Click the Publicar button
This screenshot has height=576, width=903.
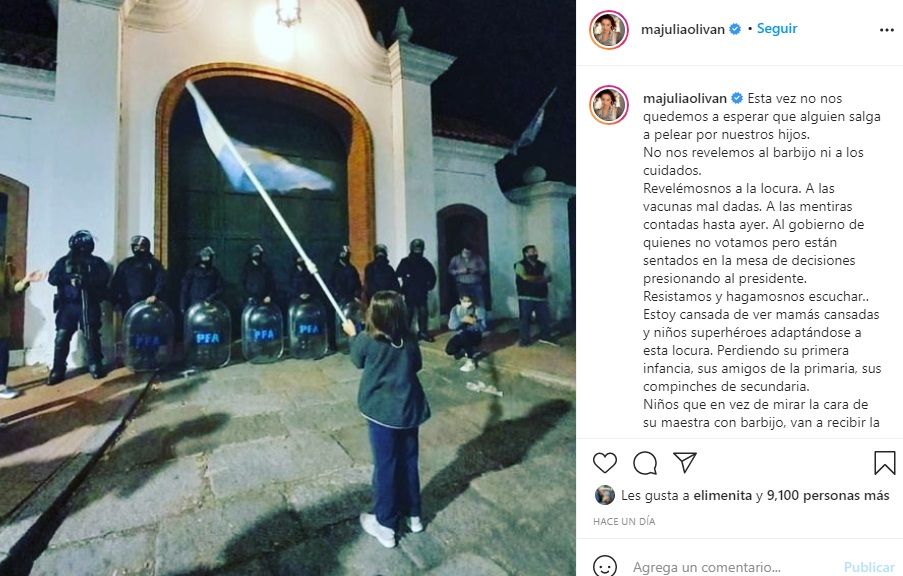tap(869, 568)
